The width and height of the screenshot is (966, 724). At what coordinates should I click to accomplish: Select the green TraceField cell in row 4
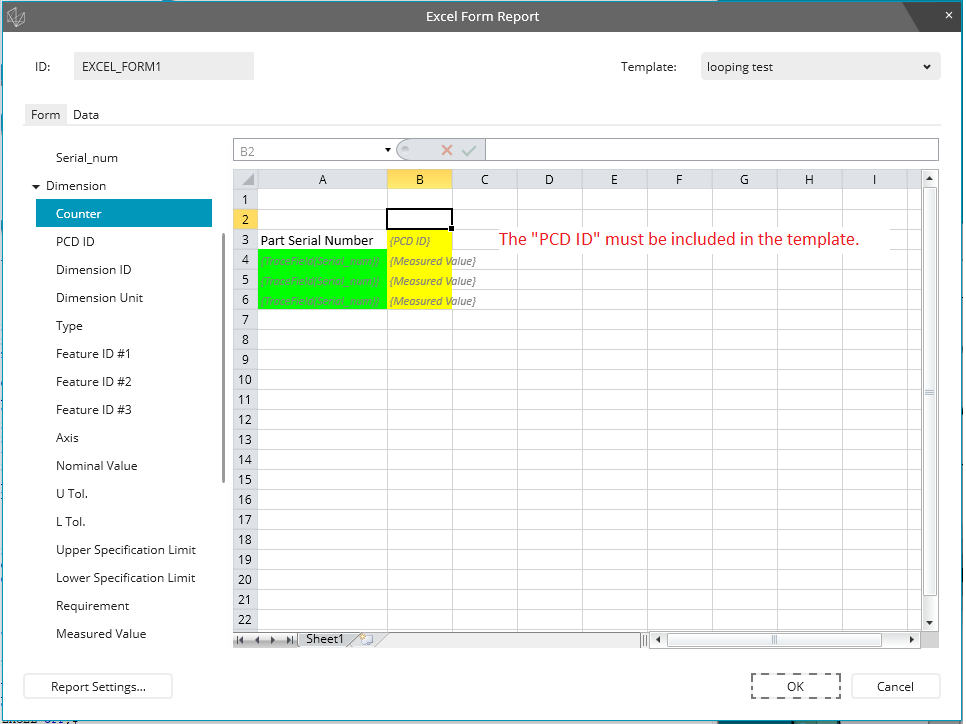(322, 260)
